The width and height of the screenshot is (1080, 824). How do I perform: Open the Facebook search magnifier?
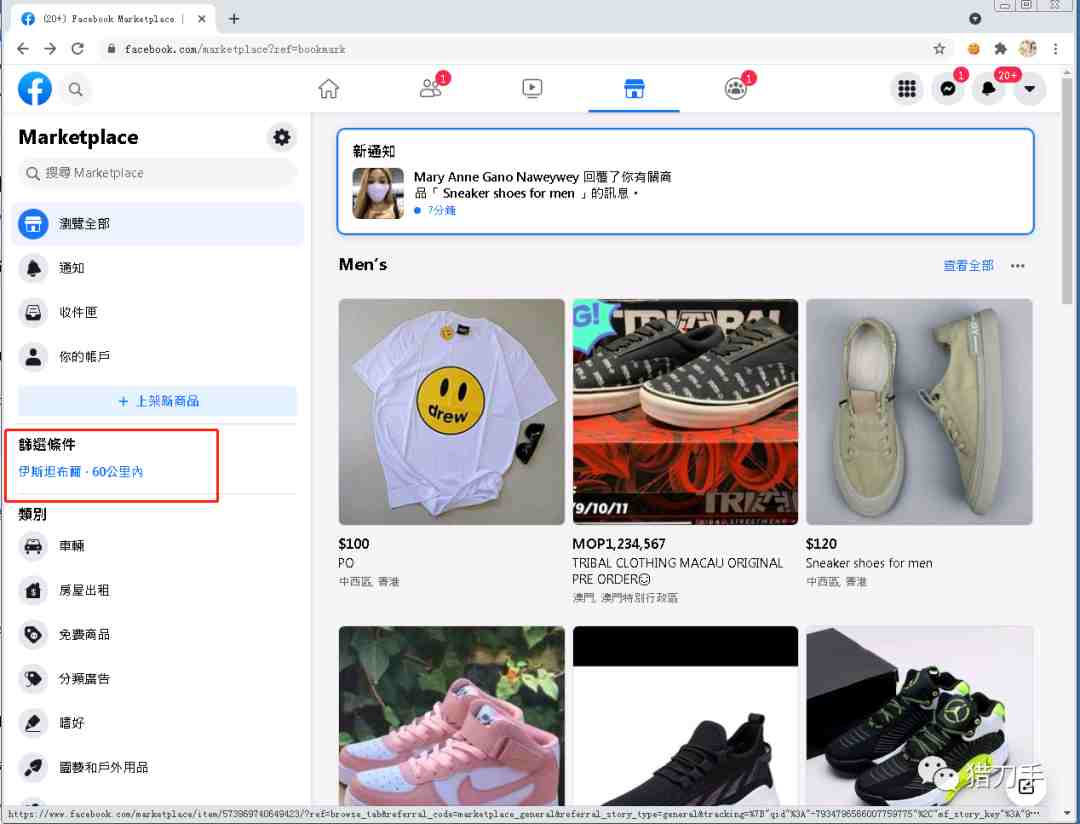76,89
